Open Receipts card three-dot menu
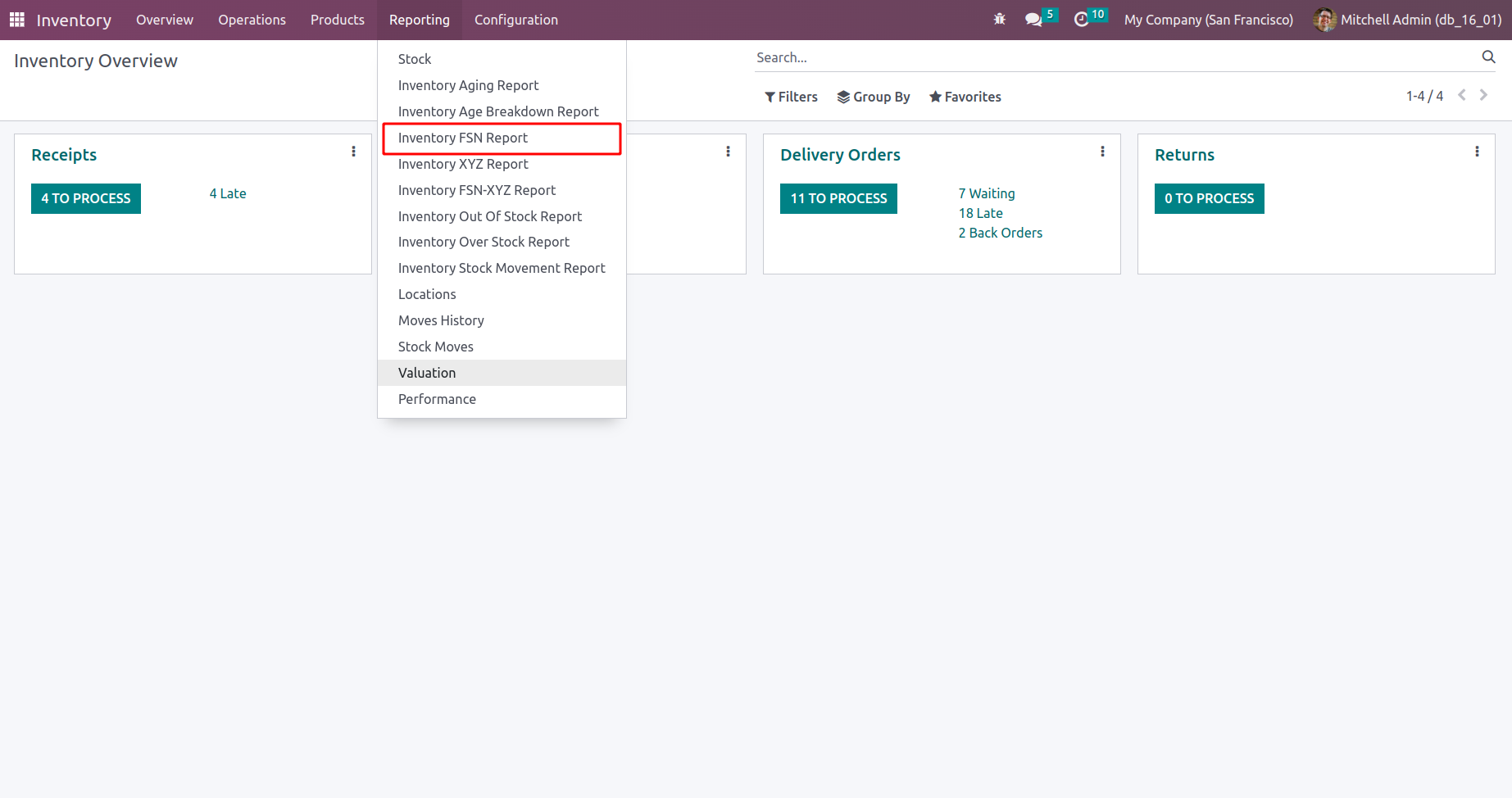 pos(353,152)
